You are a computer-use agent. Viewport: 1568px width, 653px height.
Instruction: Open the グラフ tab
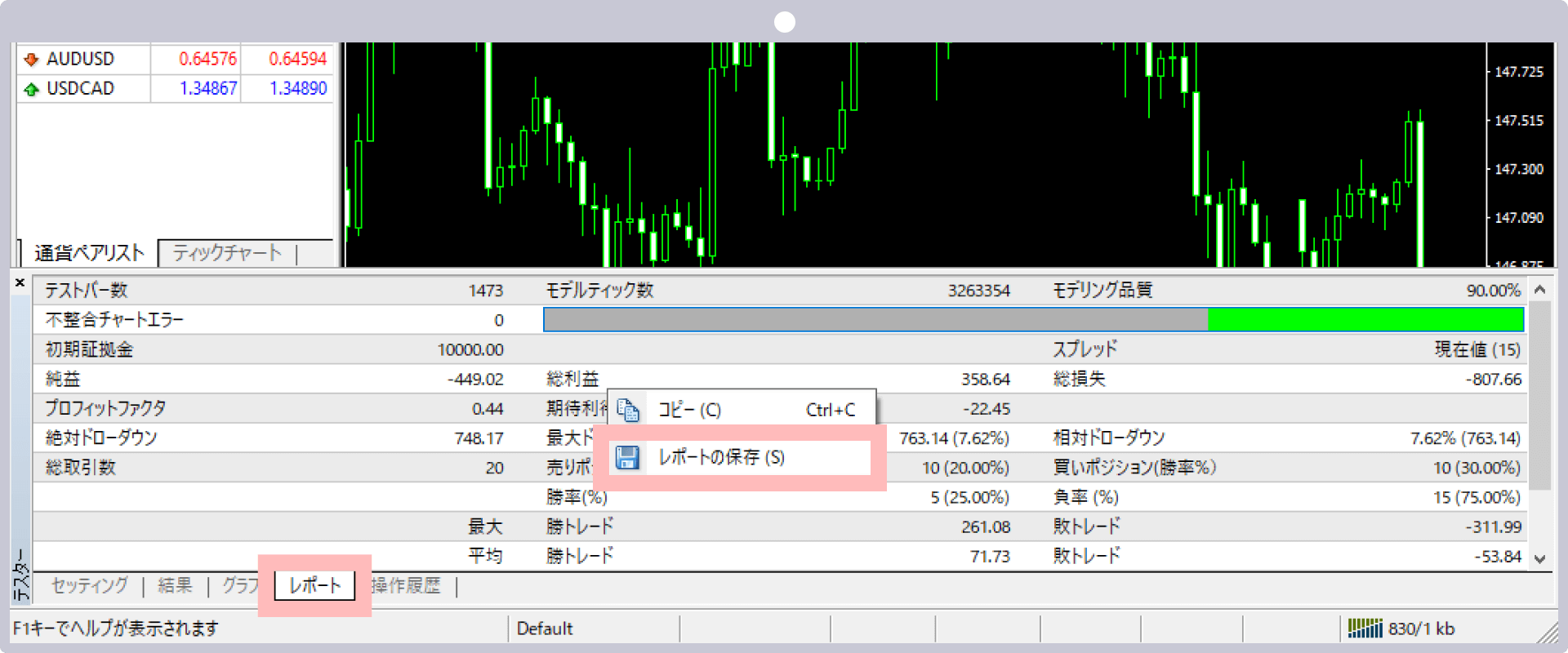point(240,585)
